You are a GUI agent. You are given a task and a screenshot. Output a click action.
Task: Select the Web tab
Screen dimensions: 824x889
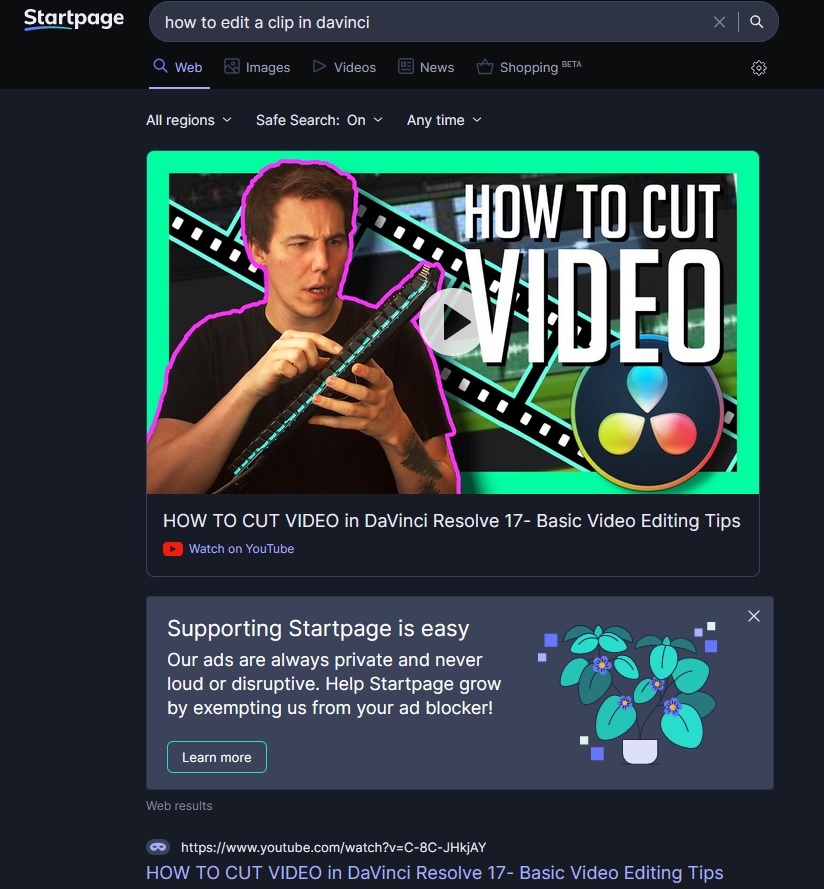177,67
